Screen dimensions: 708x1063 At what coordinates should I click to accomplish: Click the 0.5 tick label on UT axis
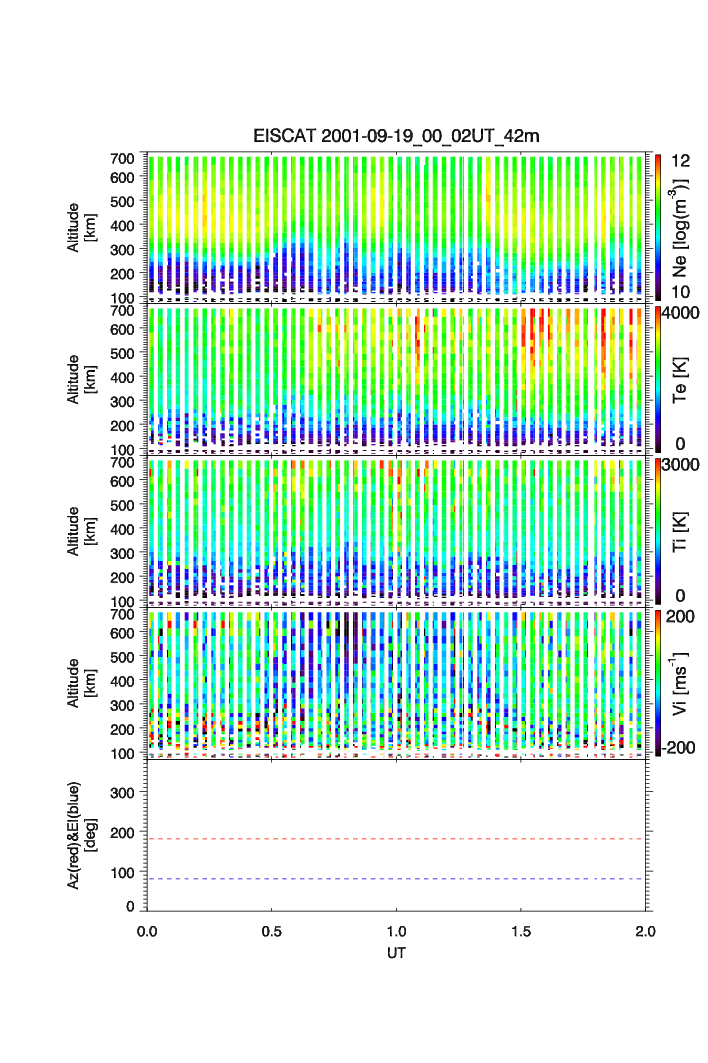[271, 930]
